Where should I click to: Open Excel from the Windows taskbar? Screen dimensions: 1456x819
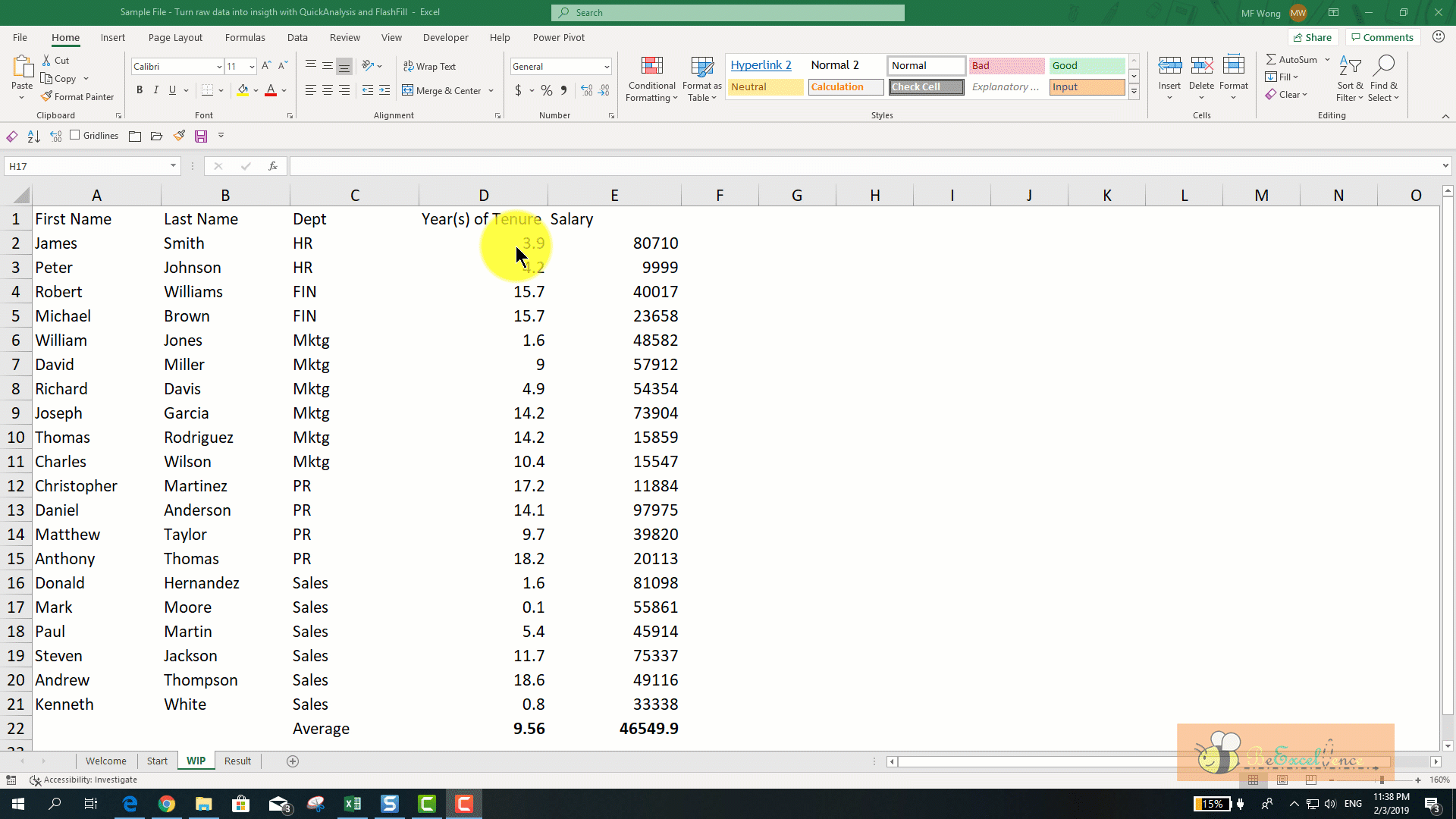[x=353, y=804]
